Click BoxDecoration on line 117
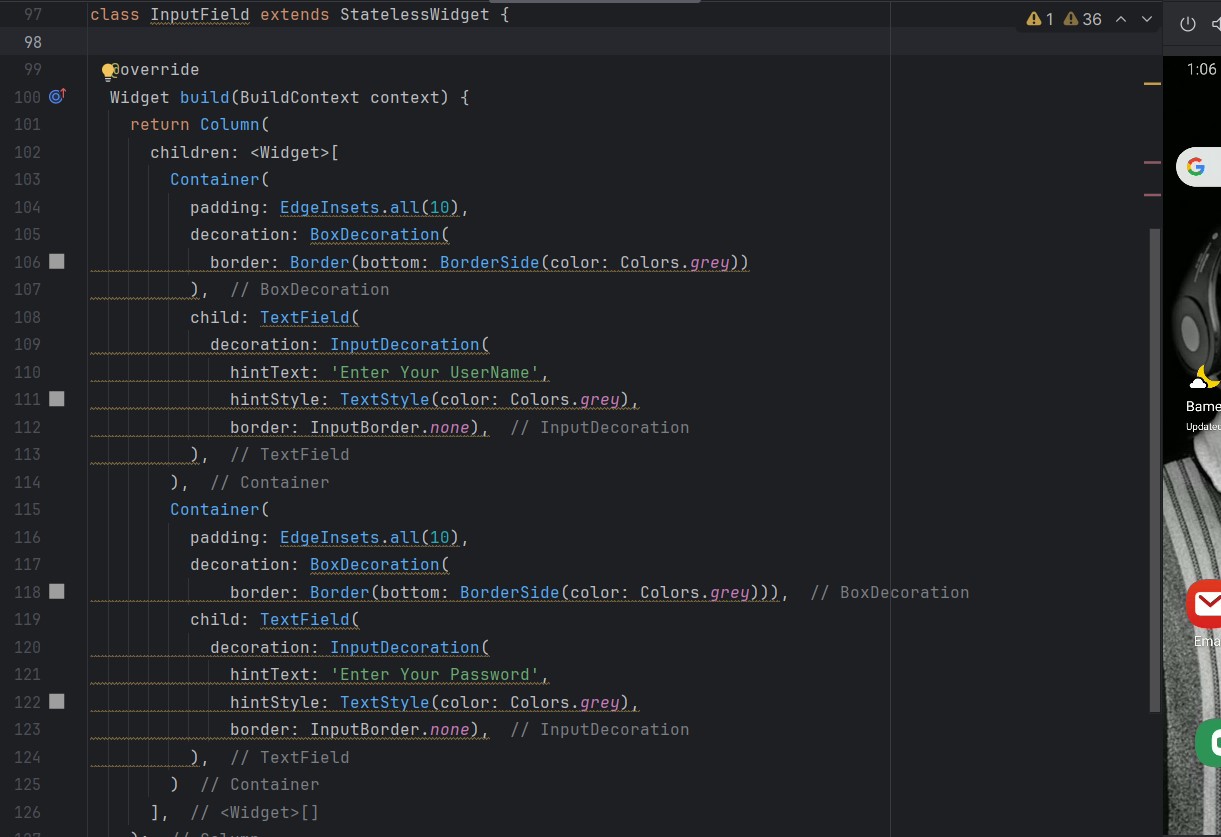 click(x=375, y=565)
